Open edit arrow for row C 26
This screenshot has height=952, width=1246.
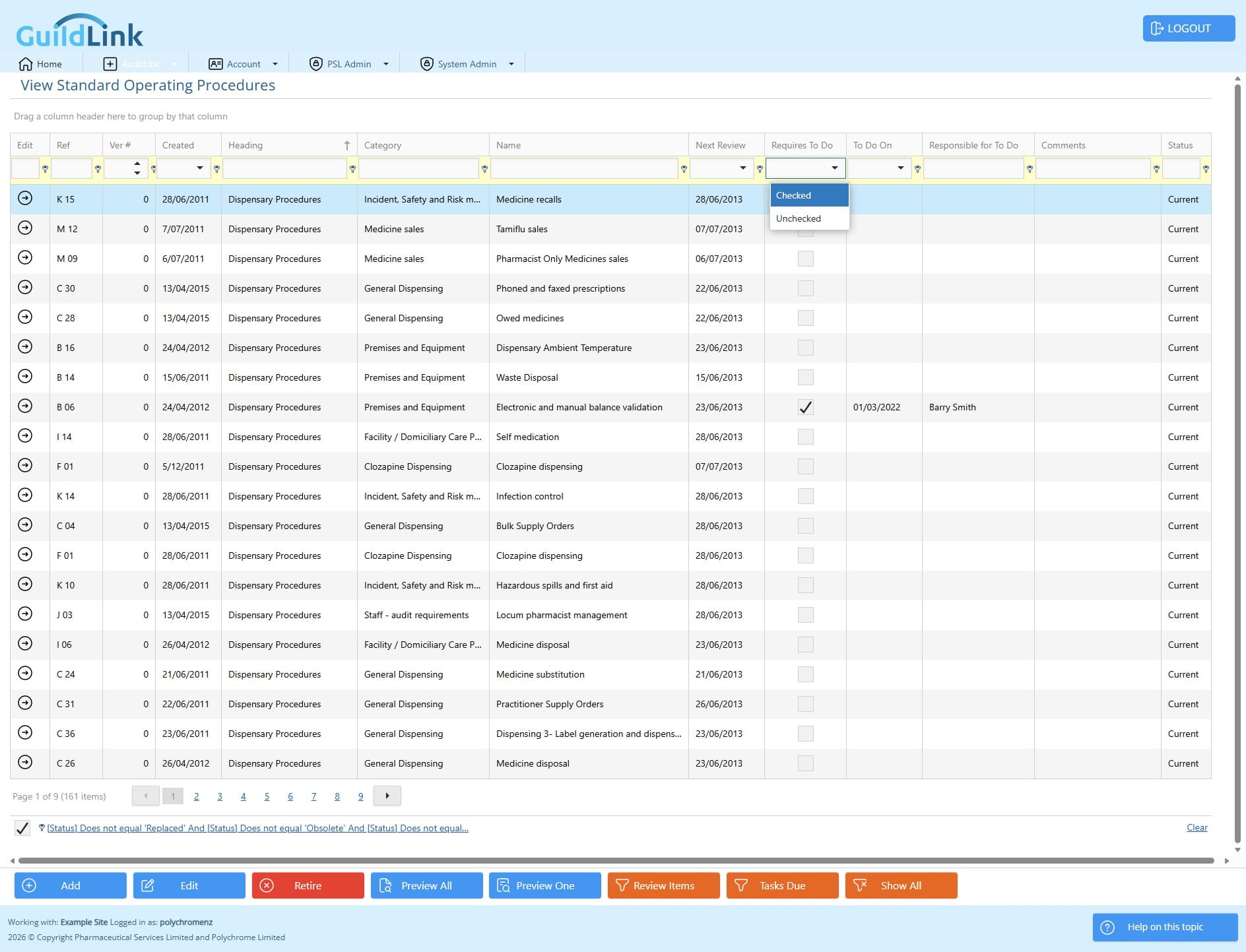[x=25, y=762]
